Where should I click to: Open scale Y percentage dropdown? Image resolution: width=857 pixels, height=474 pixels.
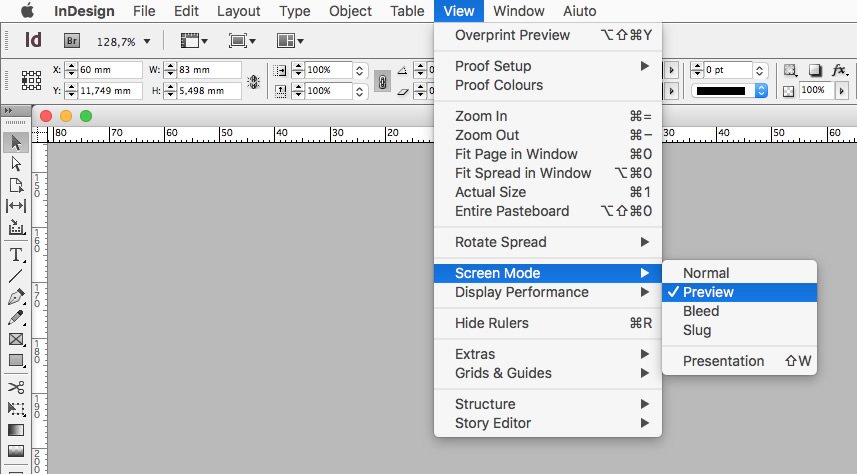coord(359,91)
